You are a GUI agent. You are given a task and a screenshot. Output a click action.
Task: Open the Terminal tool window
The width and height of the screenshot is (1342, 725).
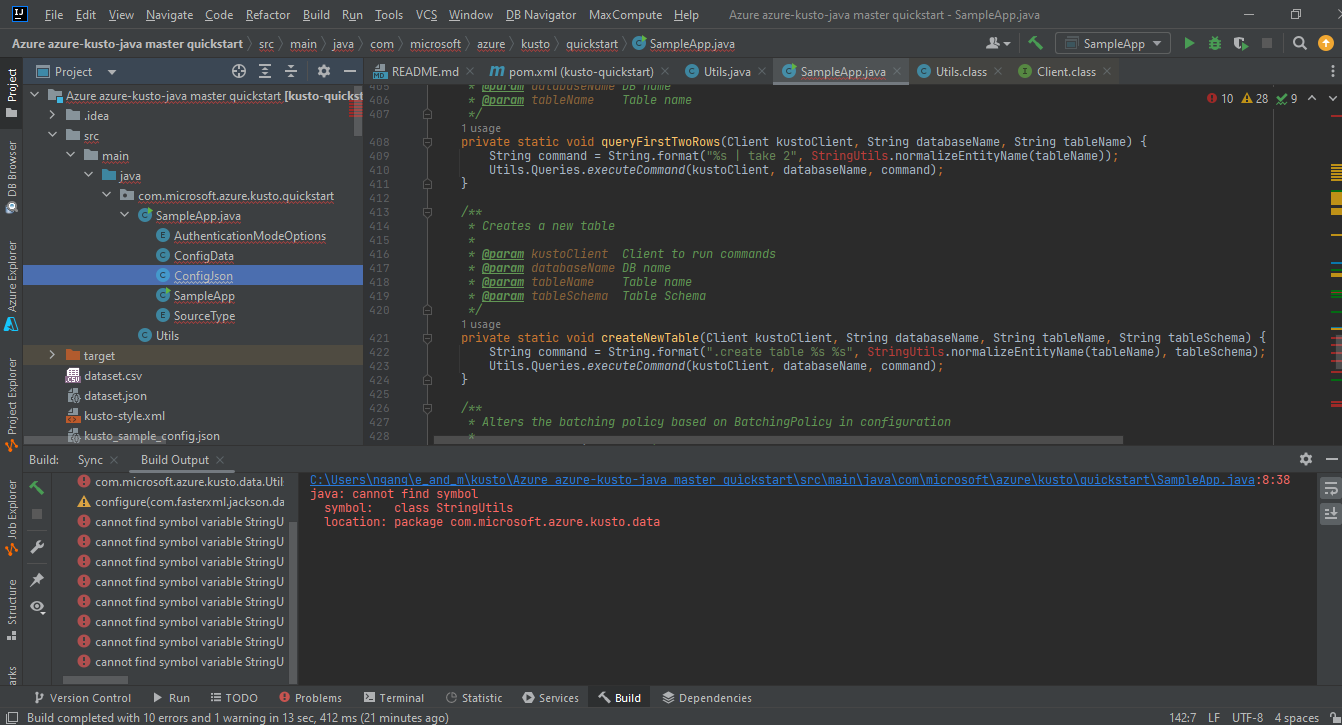(x=394, y=697)
